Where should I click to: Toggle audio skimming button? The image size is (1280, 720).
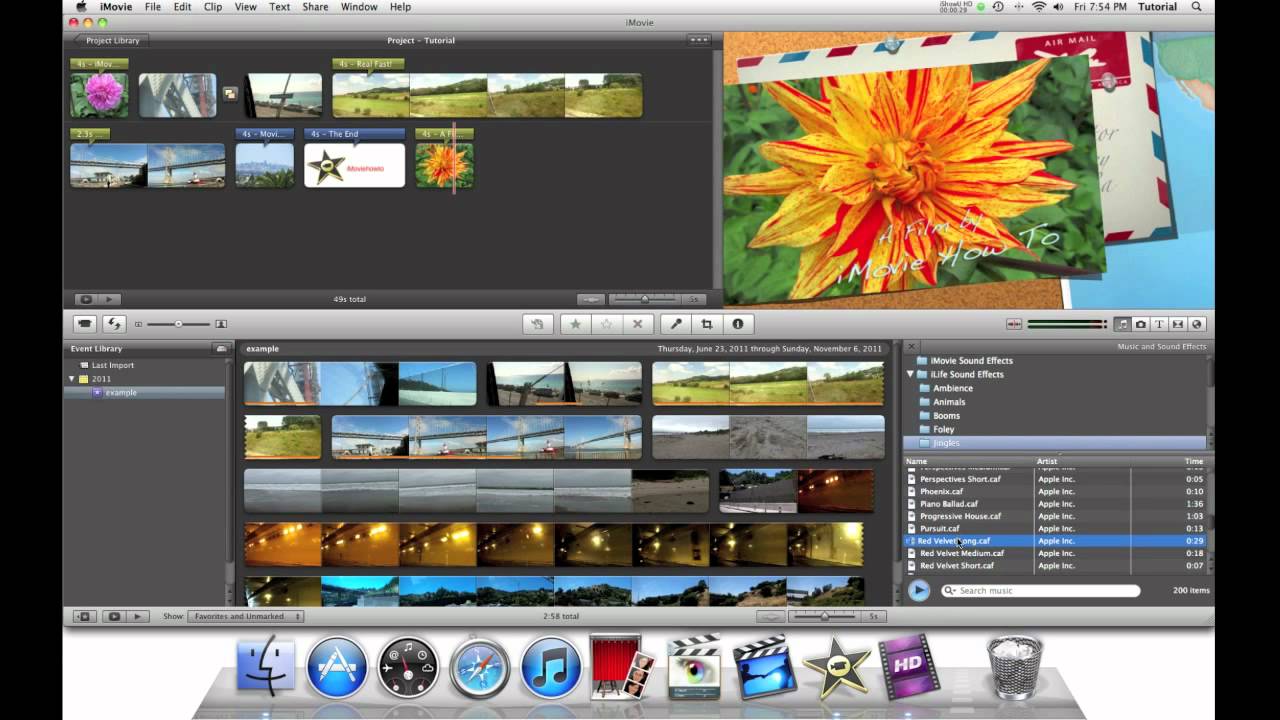(1014, 324)
